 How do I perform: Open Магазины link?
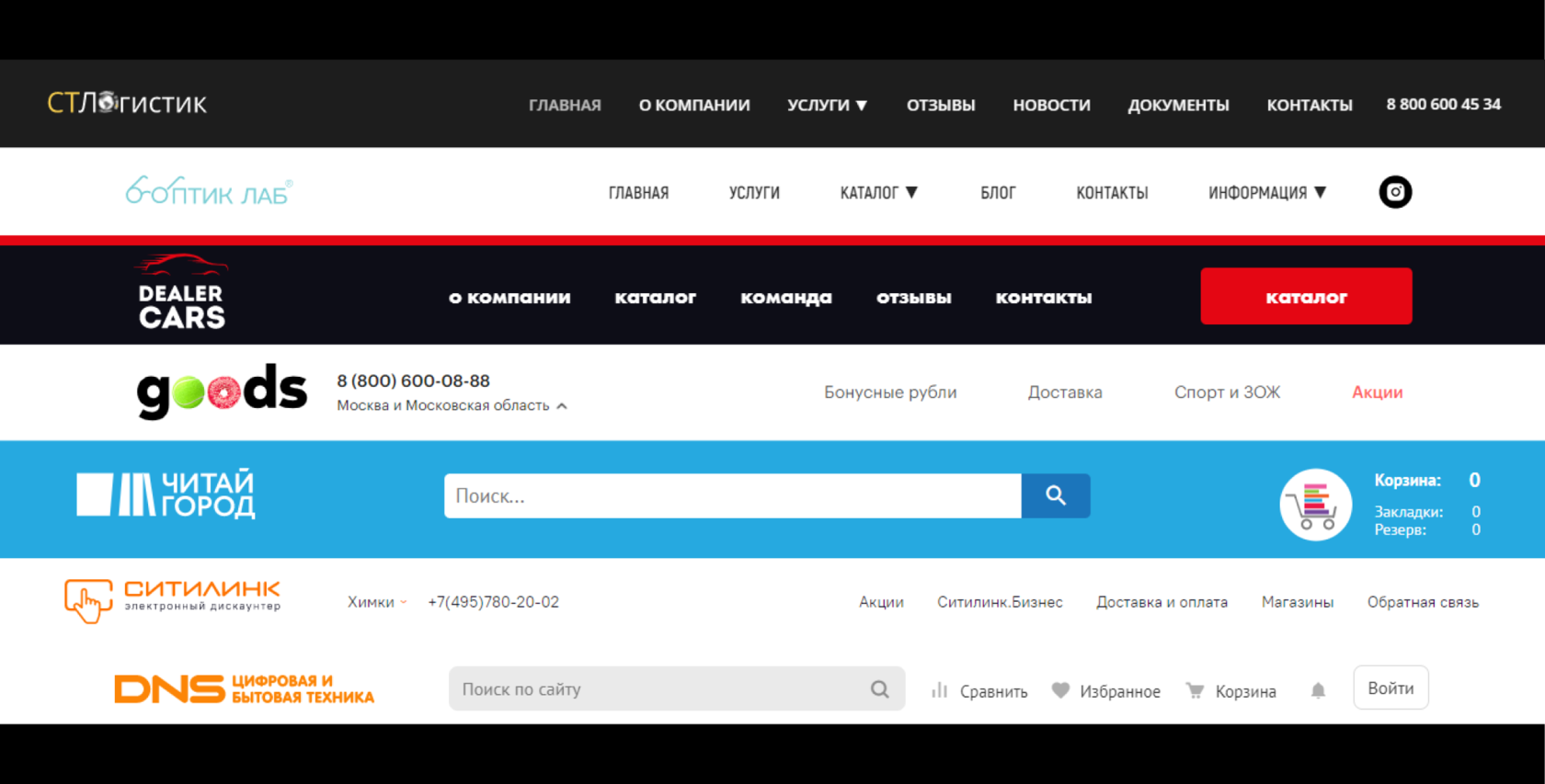point(1298,602)
